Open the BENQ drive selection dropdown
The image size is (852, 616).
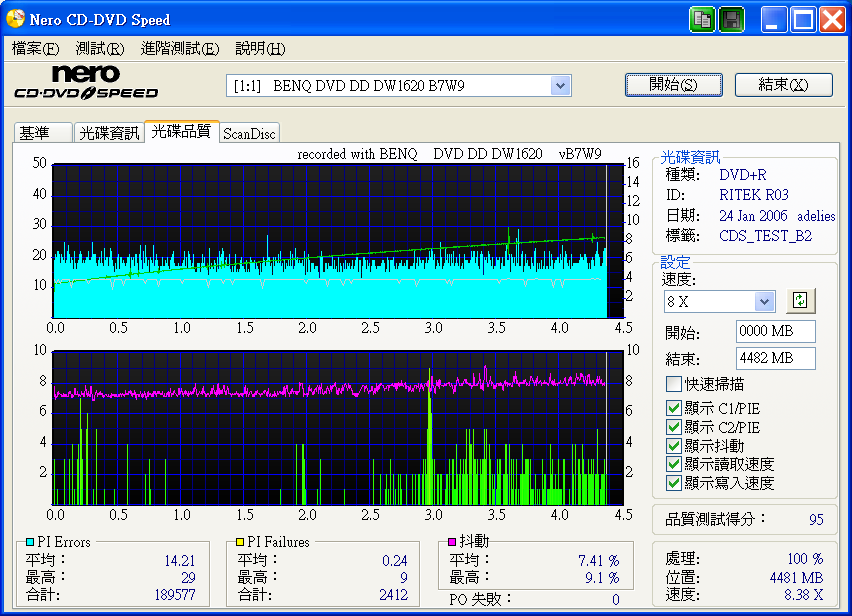560,86
